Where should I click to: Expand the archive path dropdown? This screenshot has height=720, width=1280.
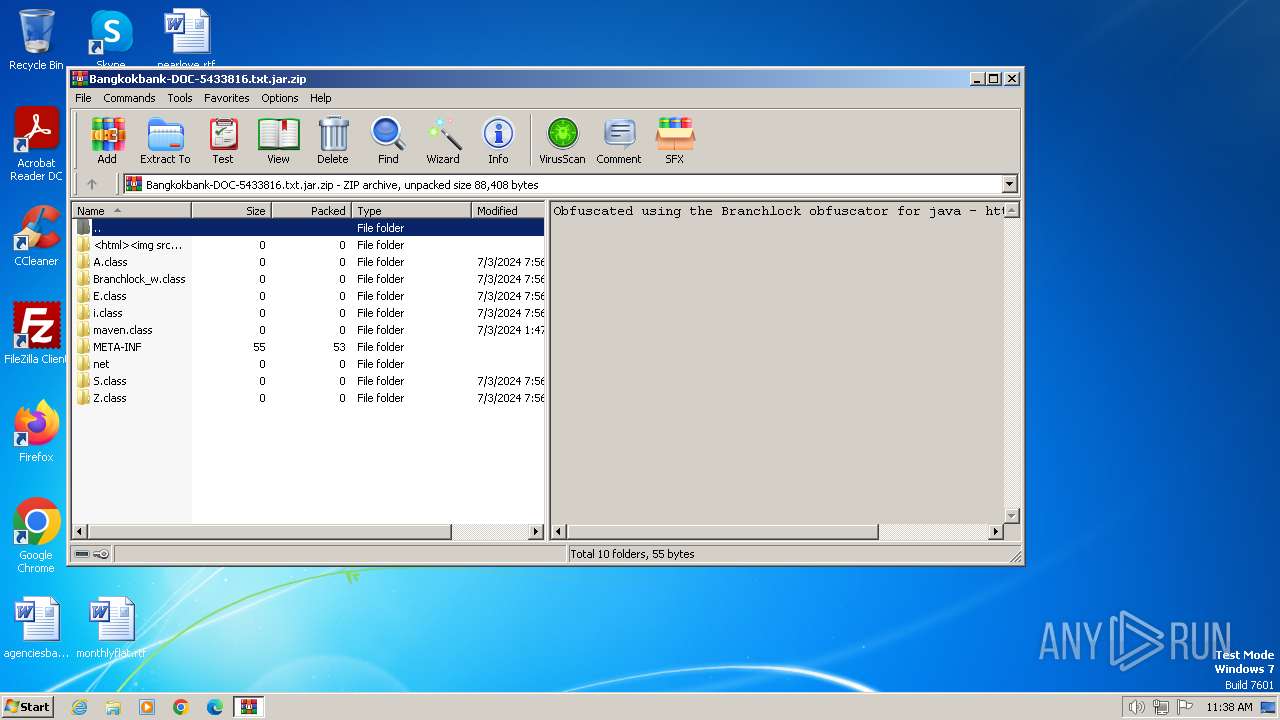pyautogui.click(x=1009, y=184)
